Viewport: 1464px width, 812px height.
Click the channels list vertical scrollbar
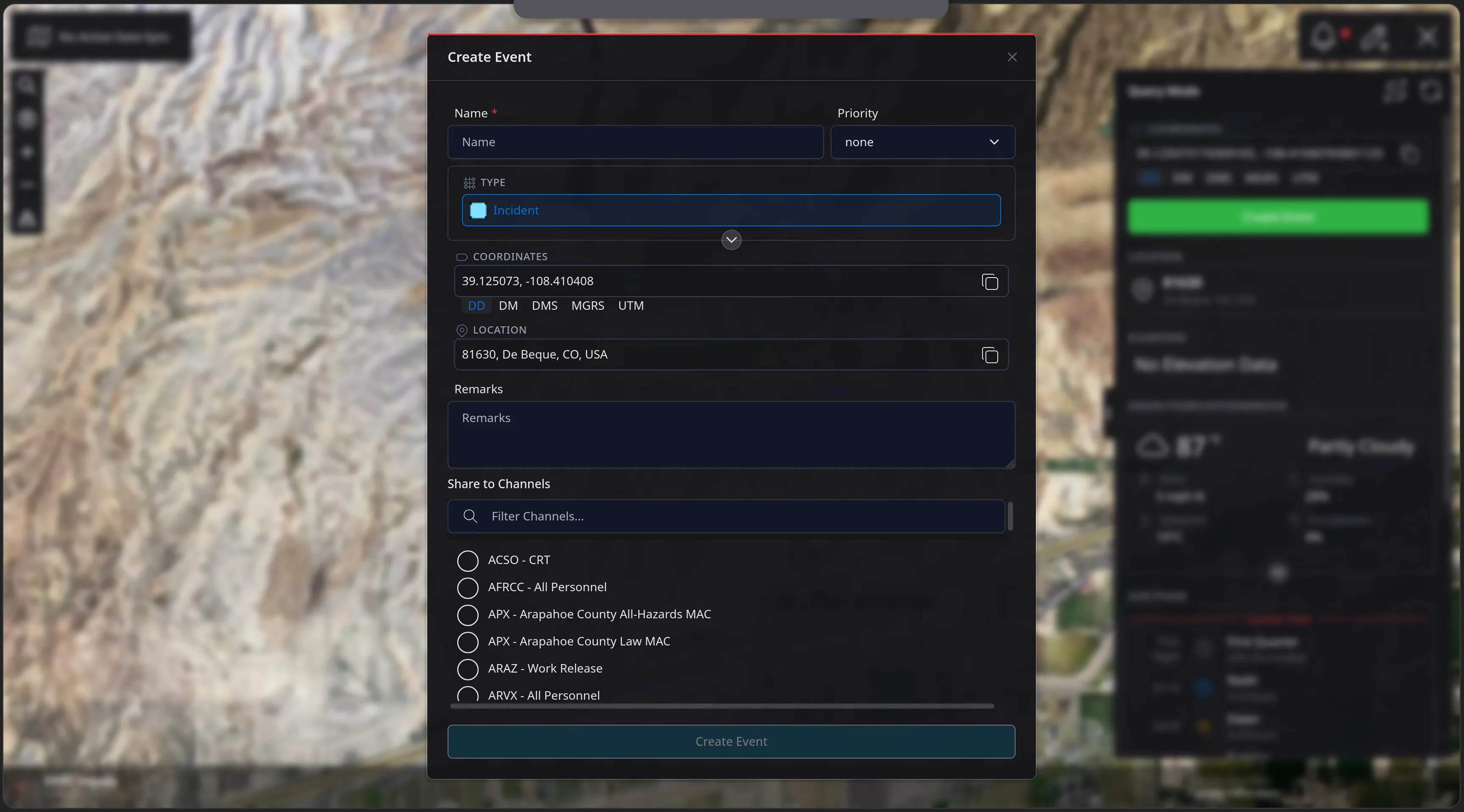pyautogui.click(x=1010, y=516)
